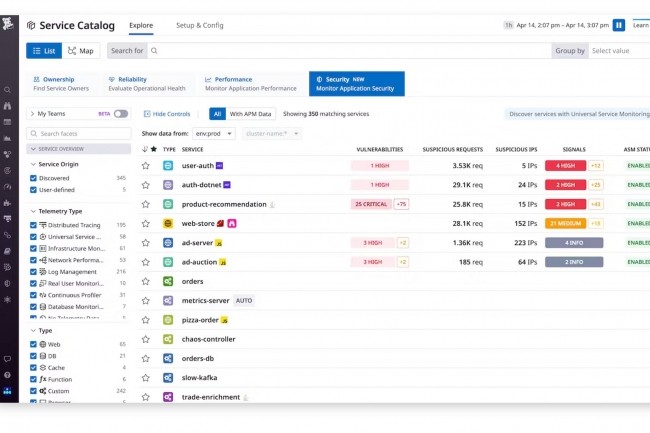Click the magnifier icon in the search bar
Image resolution: width=650 pixels, height=433 pixels.
[x=154, y=51]
